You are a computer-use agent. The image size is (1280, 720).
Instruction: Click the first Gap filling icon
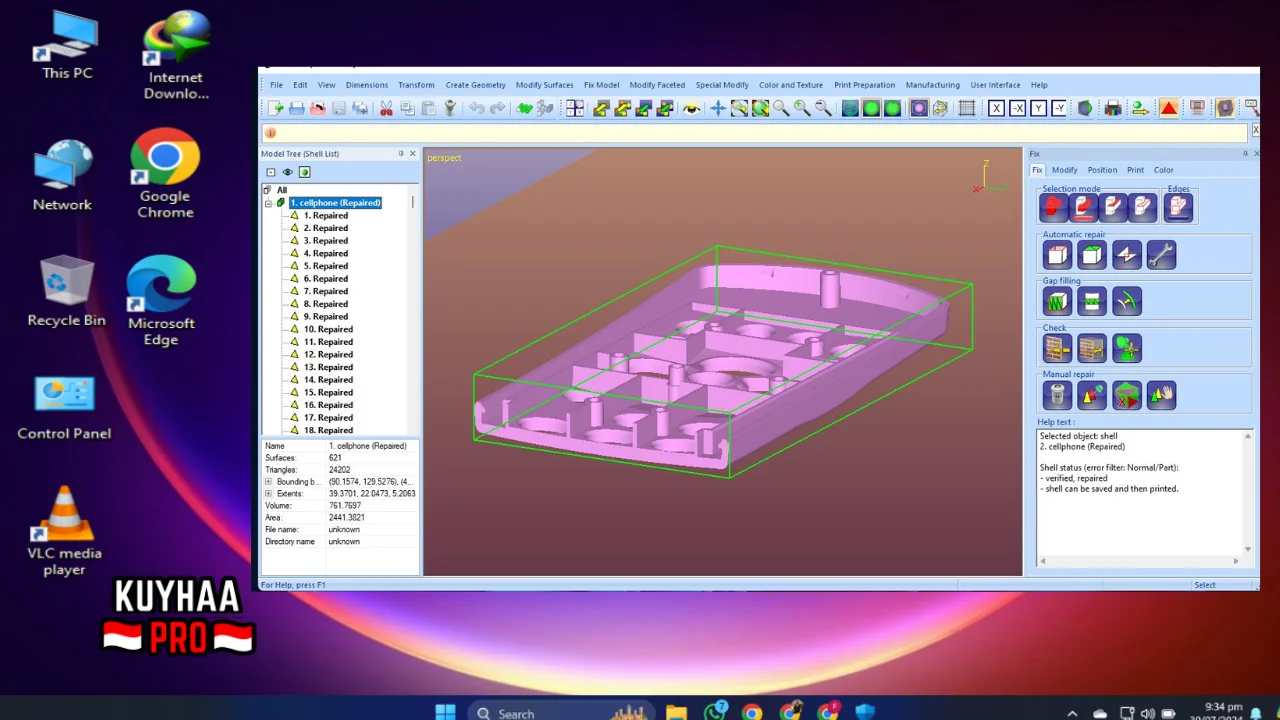1057,301
